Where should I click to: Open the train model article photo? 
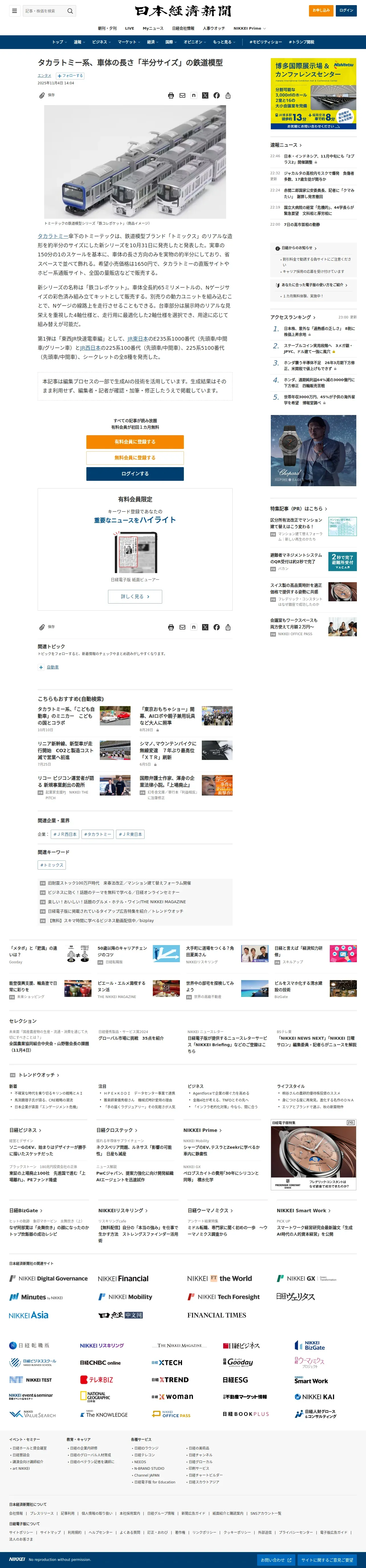[x=135, y=162]
